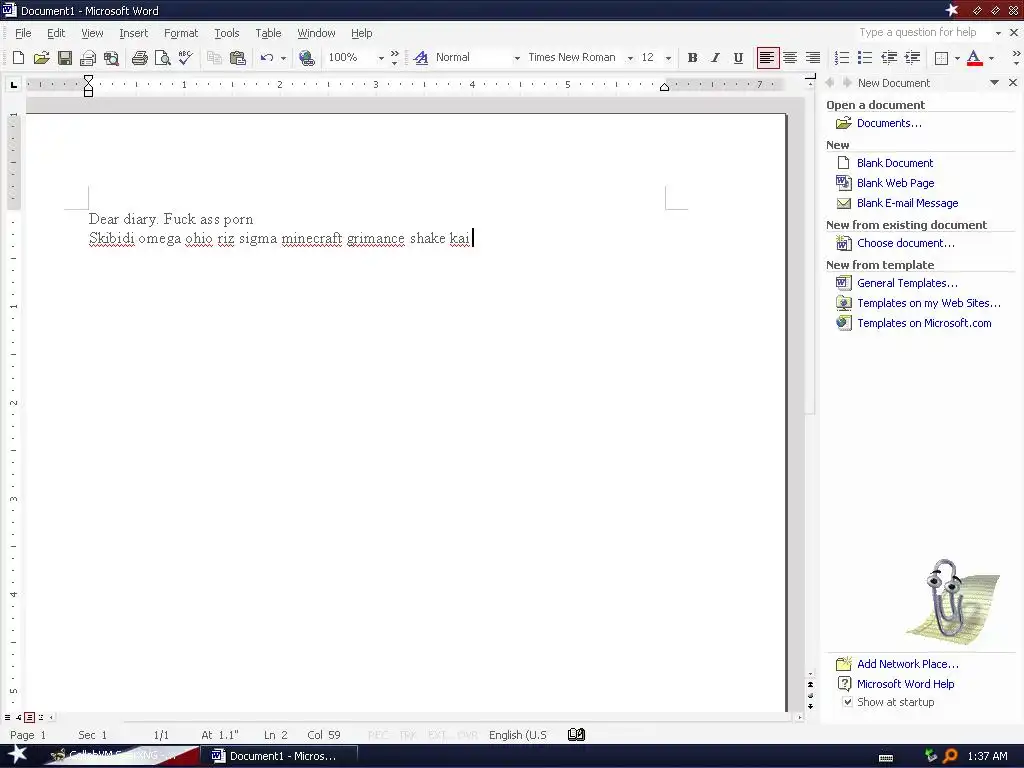This screenshot has height=768, width=1024.
Task: Open General Templates... link
Action: (x=907, y=283)
